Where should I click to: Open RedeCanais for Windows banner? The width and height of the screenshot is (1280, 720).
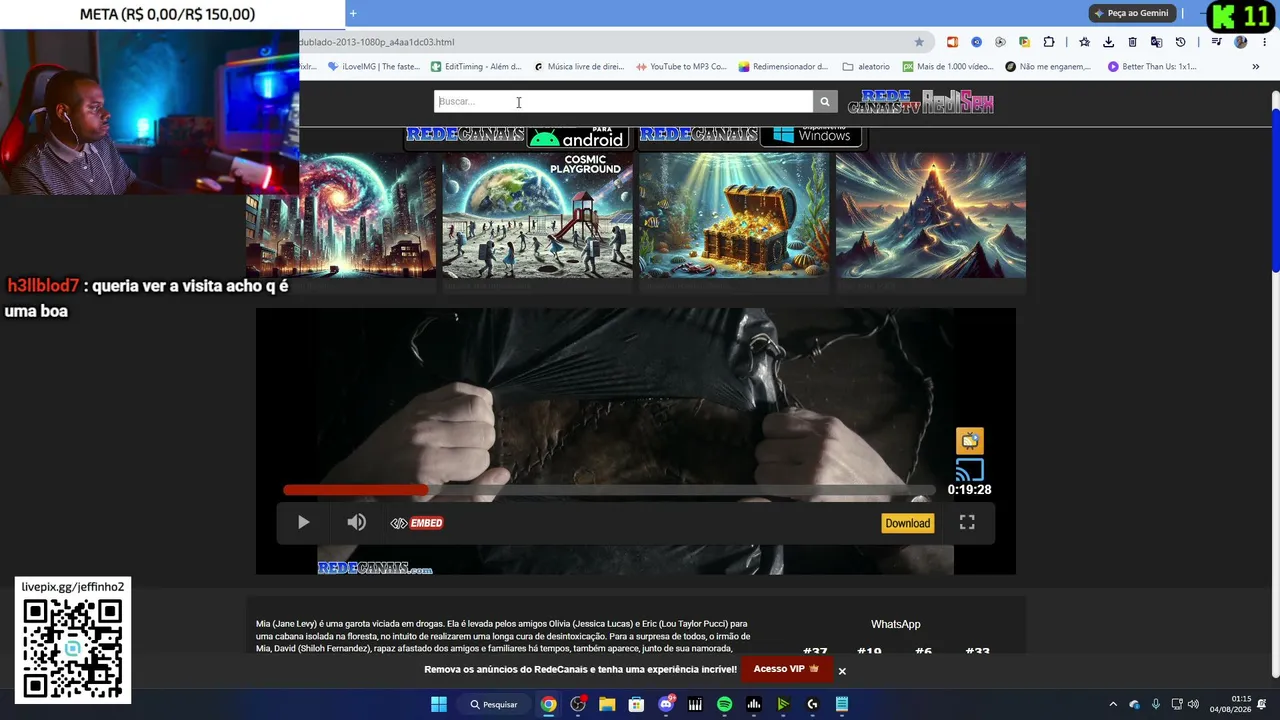[x=752, y=137]
